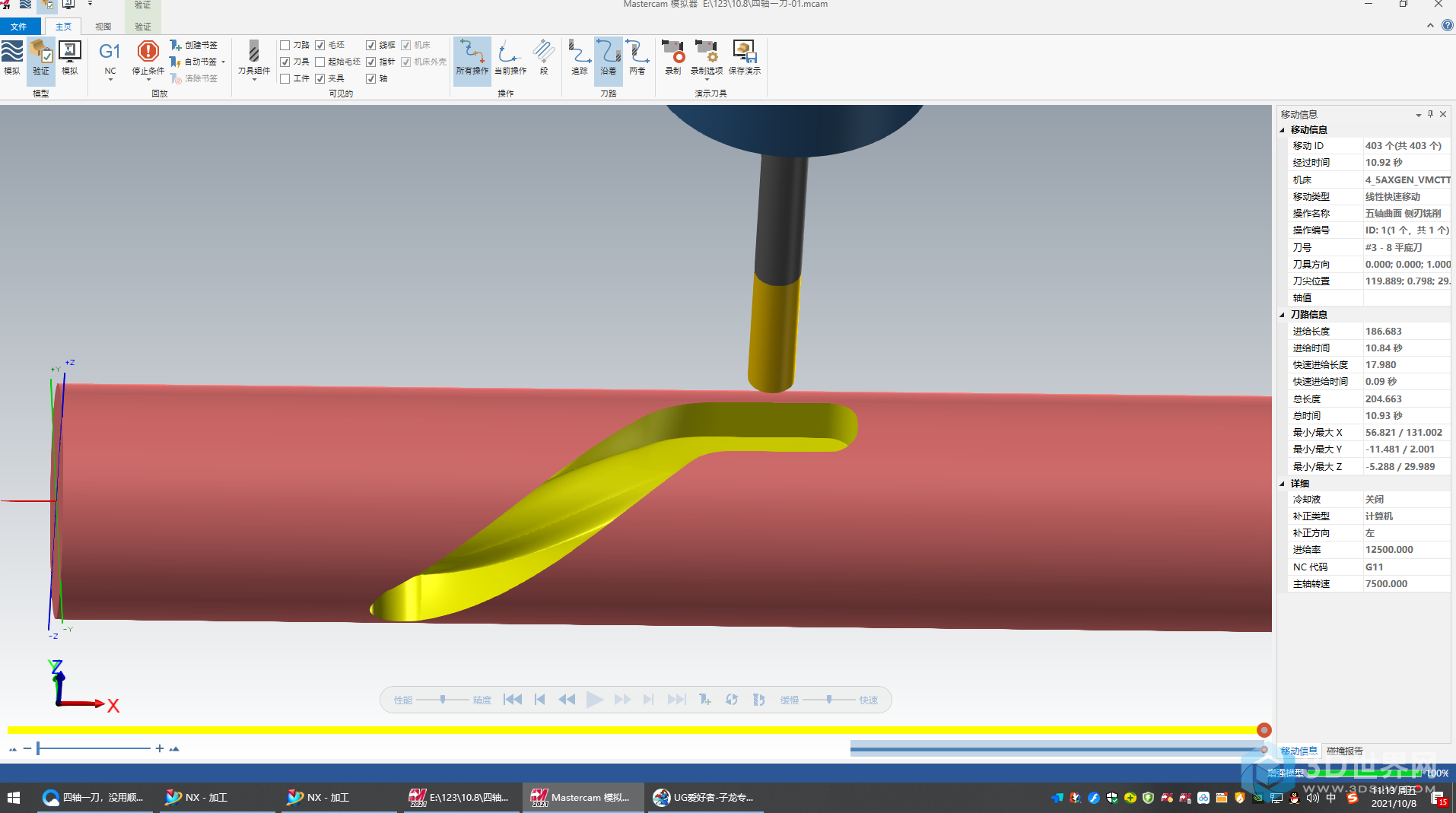Open Mastercam 模拟 taskbar item
This screenshot has height=813, width=1456.
[x=583, y=797]
